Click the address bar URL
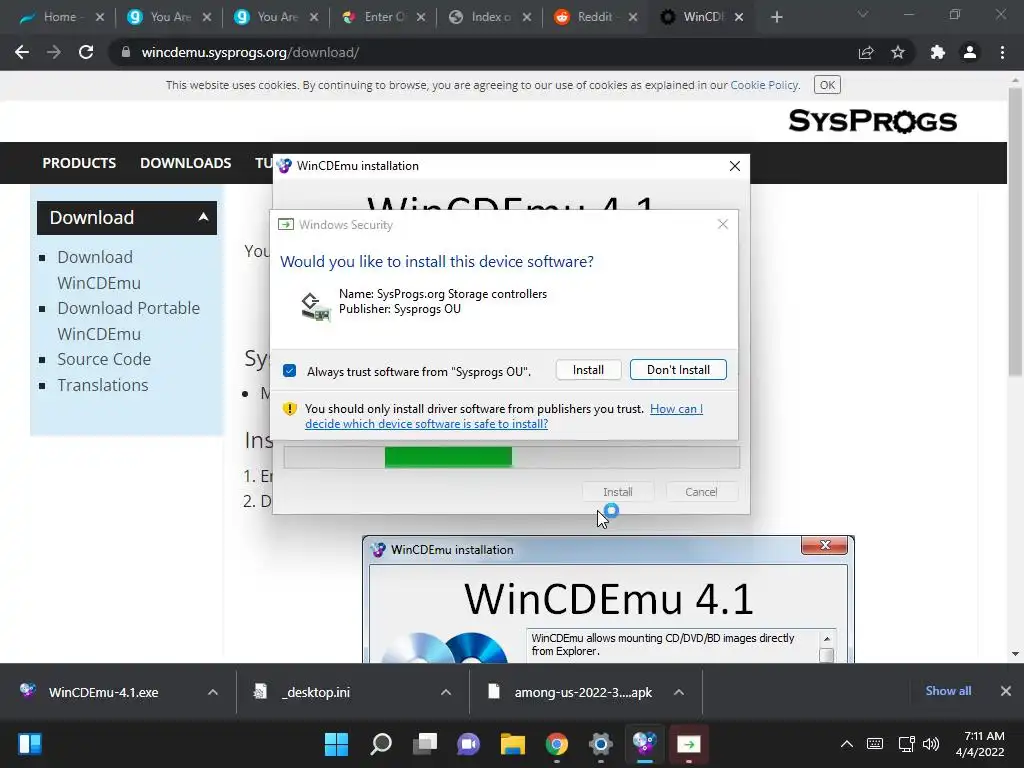 [x=250, y=52]
